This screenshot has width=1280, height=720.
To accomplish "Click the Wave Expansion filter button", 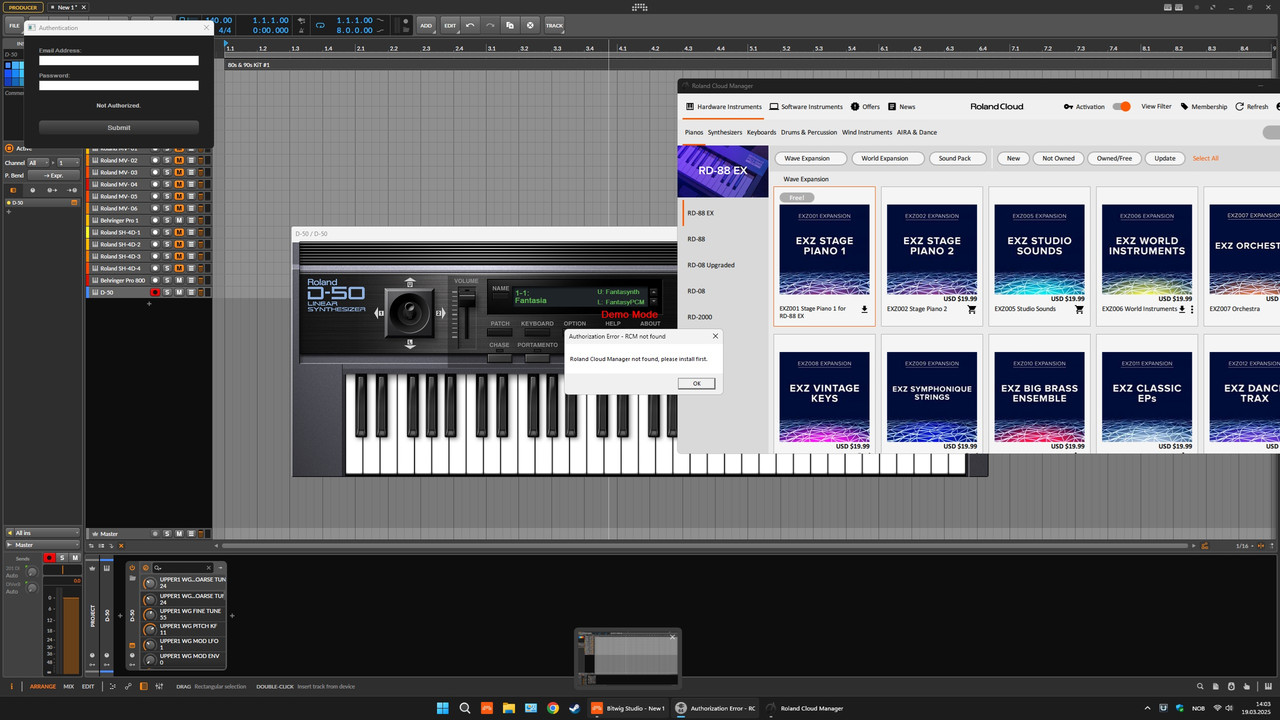I will 810,158.
